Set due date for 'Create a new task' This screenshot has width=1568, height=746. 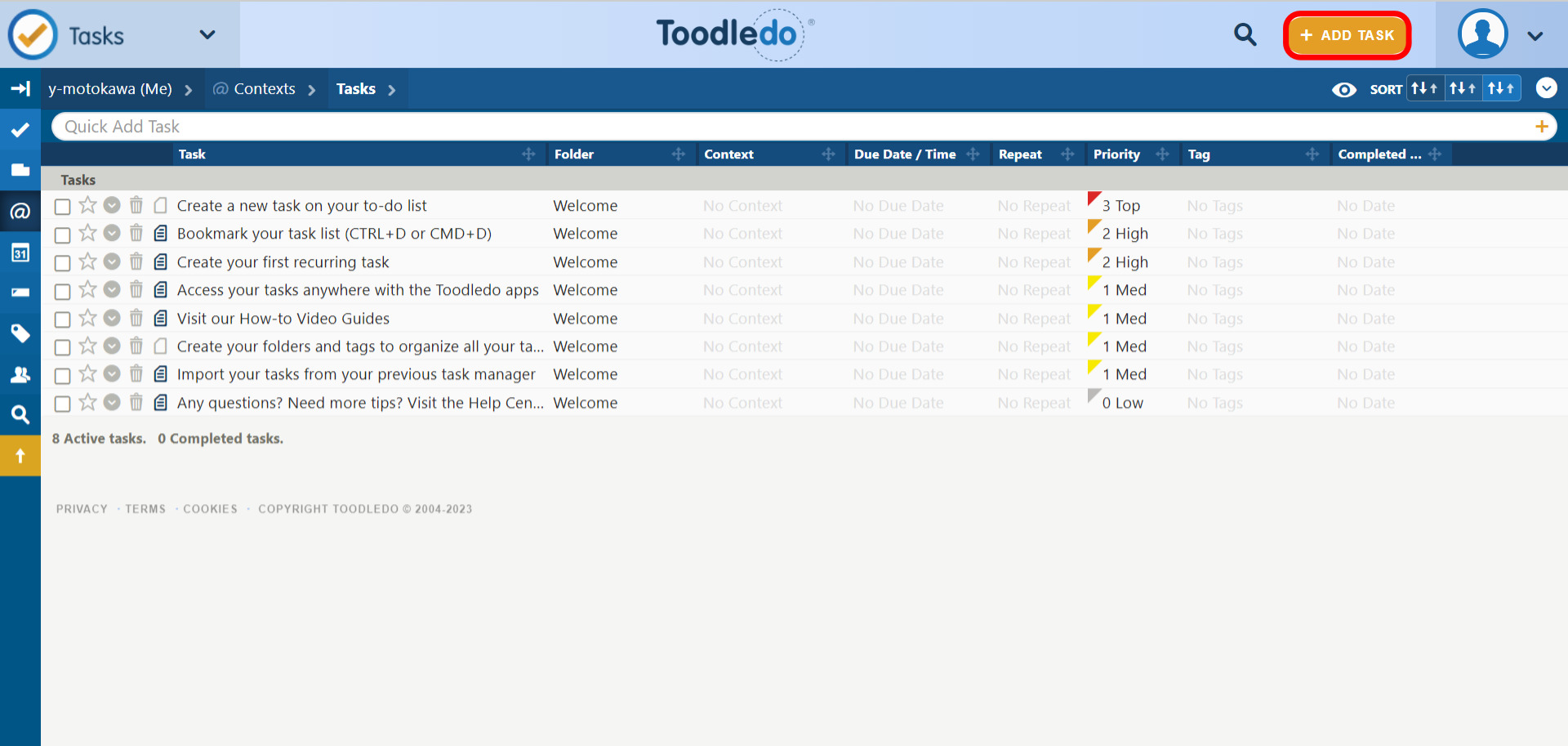click(x=898, y=206)
